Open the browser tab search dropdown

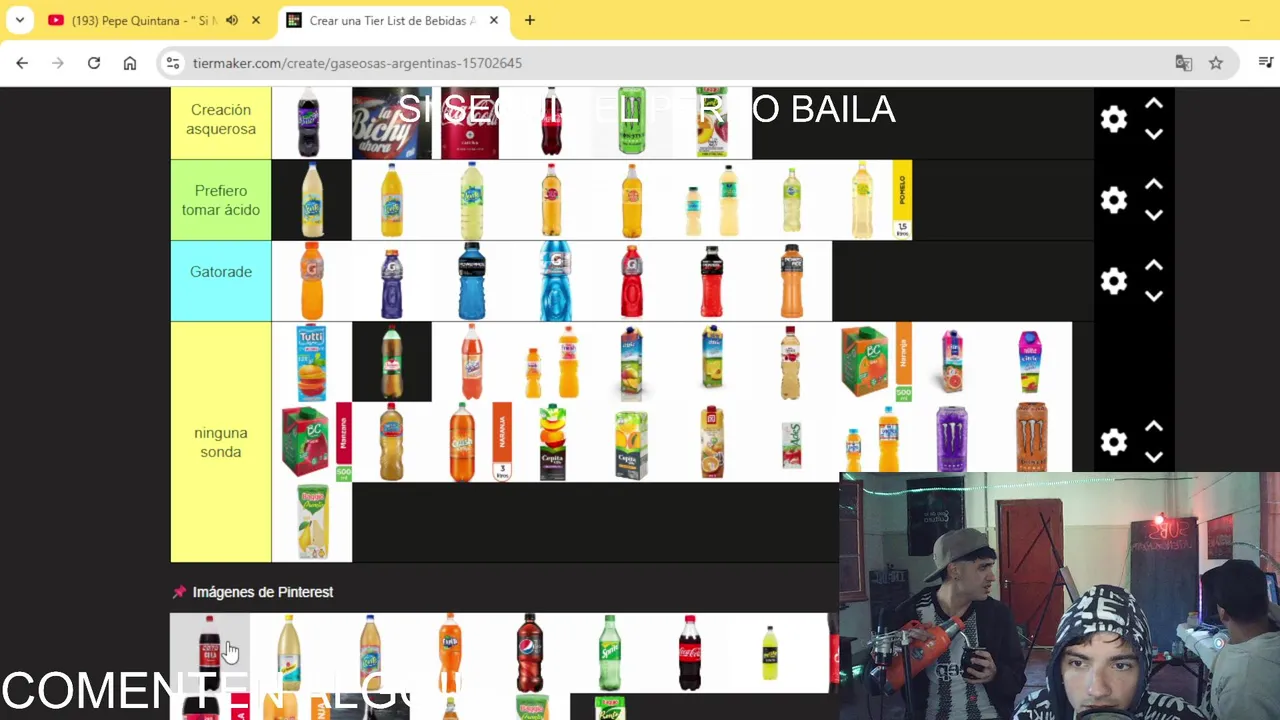tap(19, 20)
